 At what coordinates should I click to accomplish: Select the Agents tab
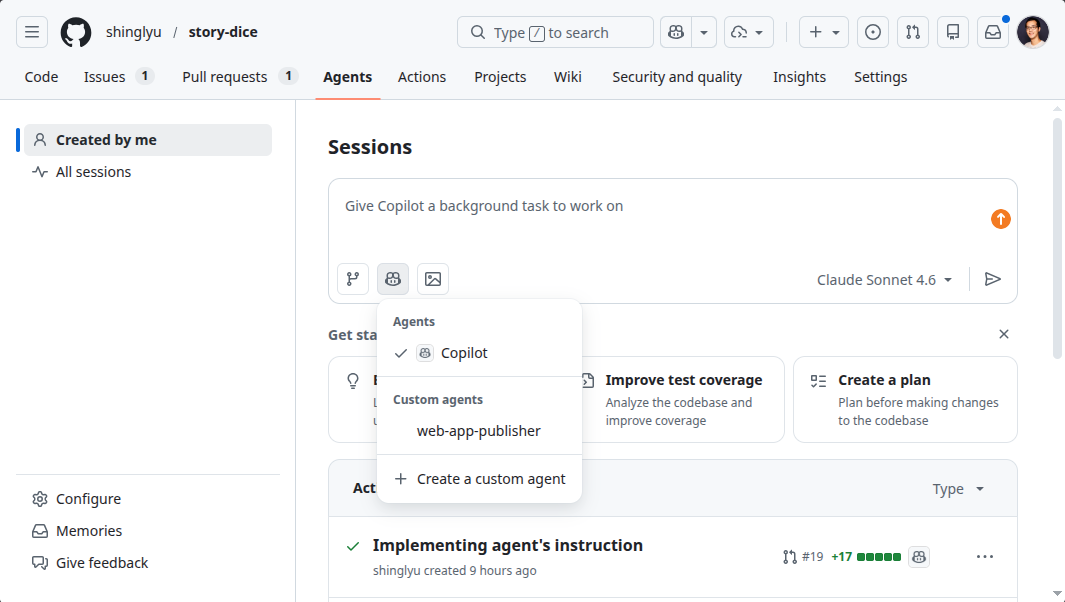[347, 77]
